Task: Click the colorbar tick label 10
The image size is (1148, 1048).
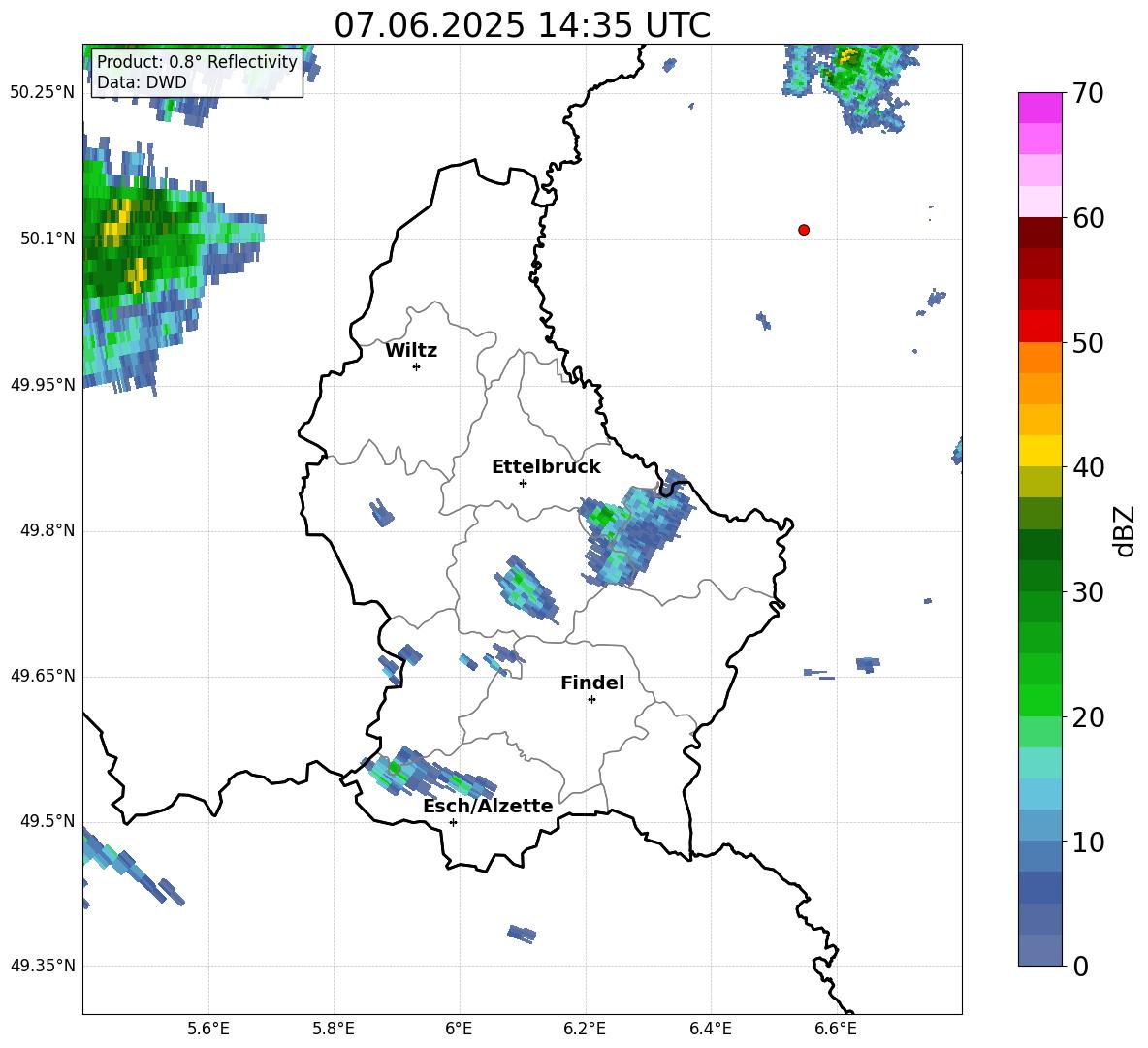Action: click(1088, 842)
